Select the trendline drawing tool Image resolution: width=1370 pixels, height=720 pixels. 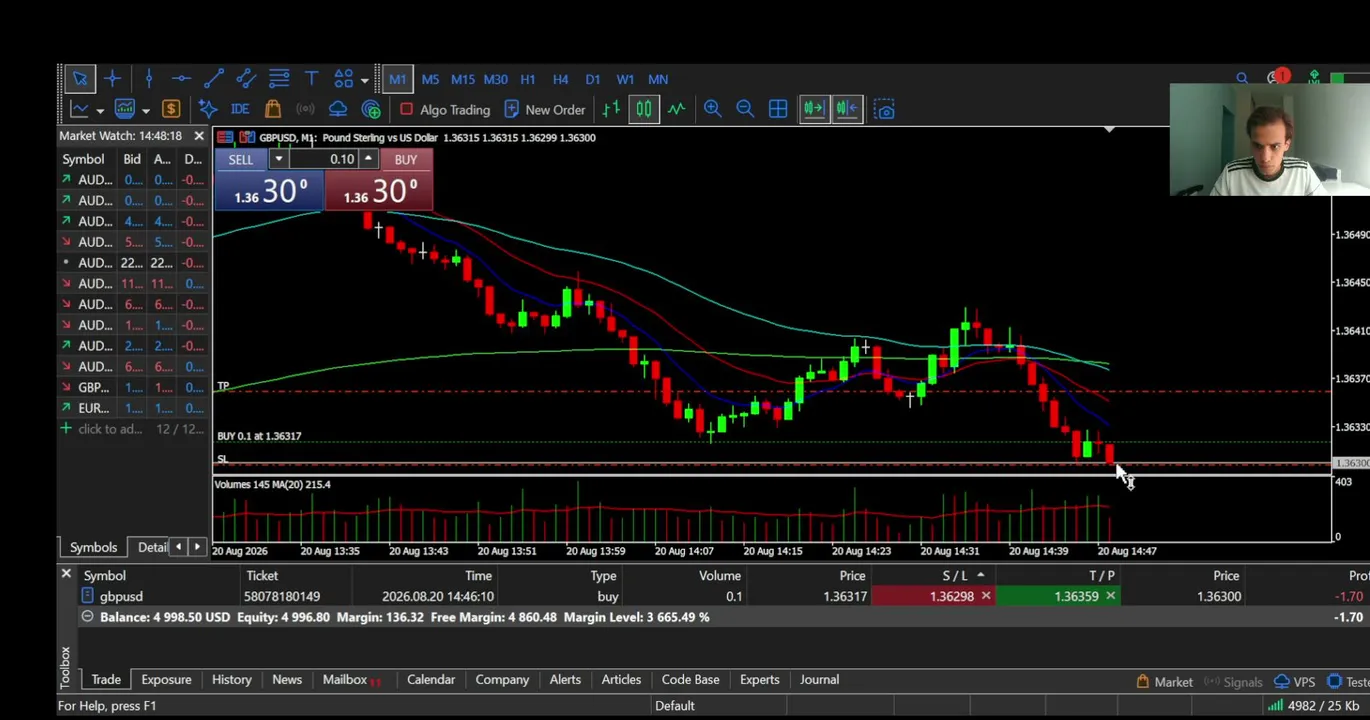click(x=213, y=79)
